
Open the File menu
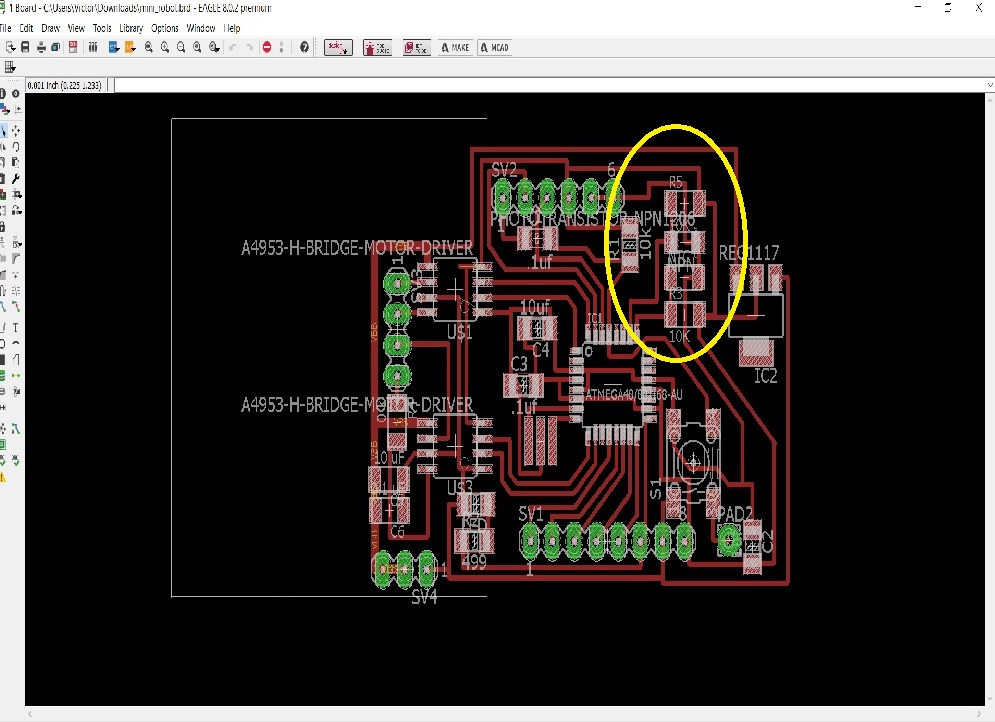tap(5, 28)
